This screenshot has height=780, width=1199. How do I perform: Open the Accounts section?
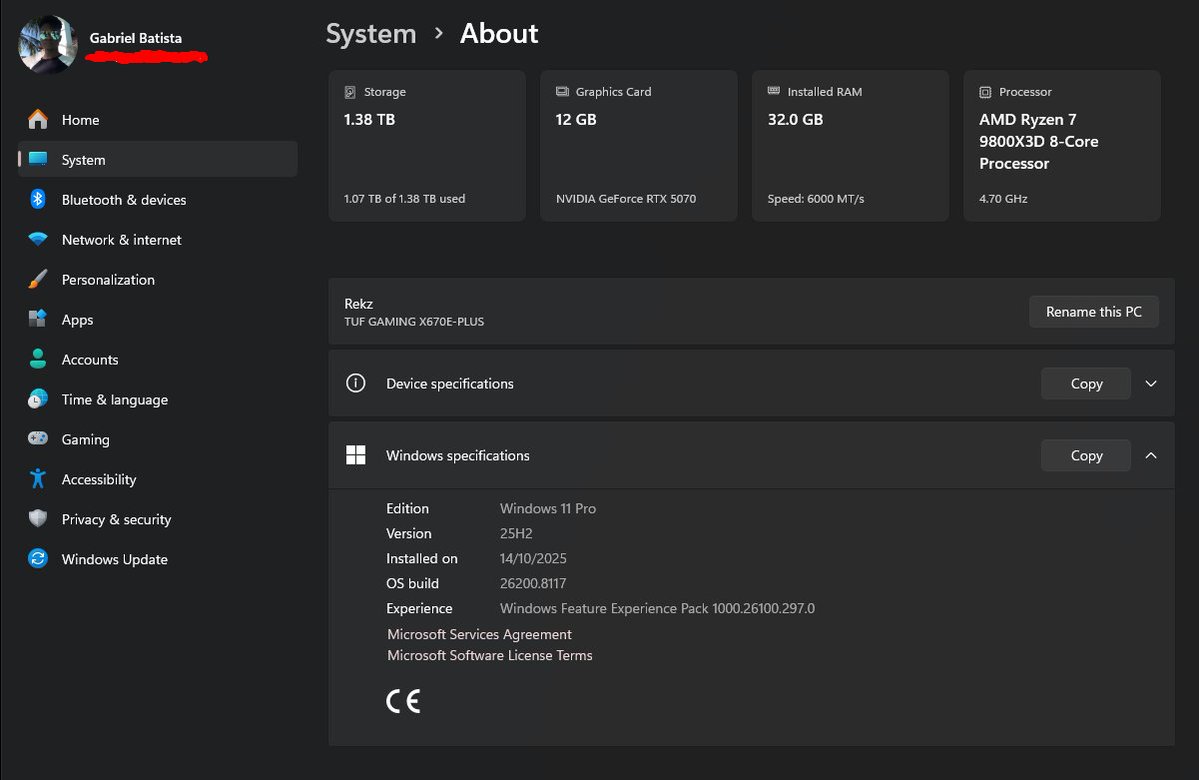tap(158, 359)
